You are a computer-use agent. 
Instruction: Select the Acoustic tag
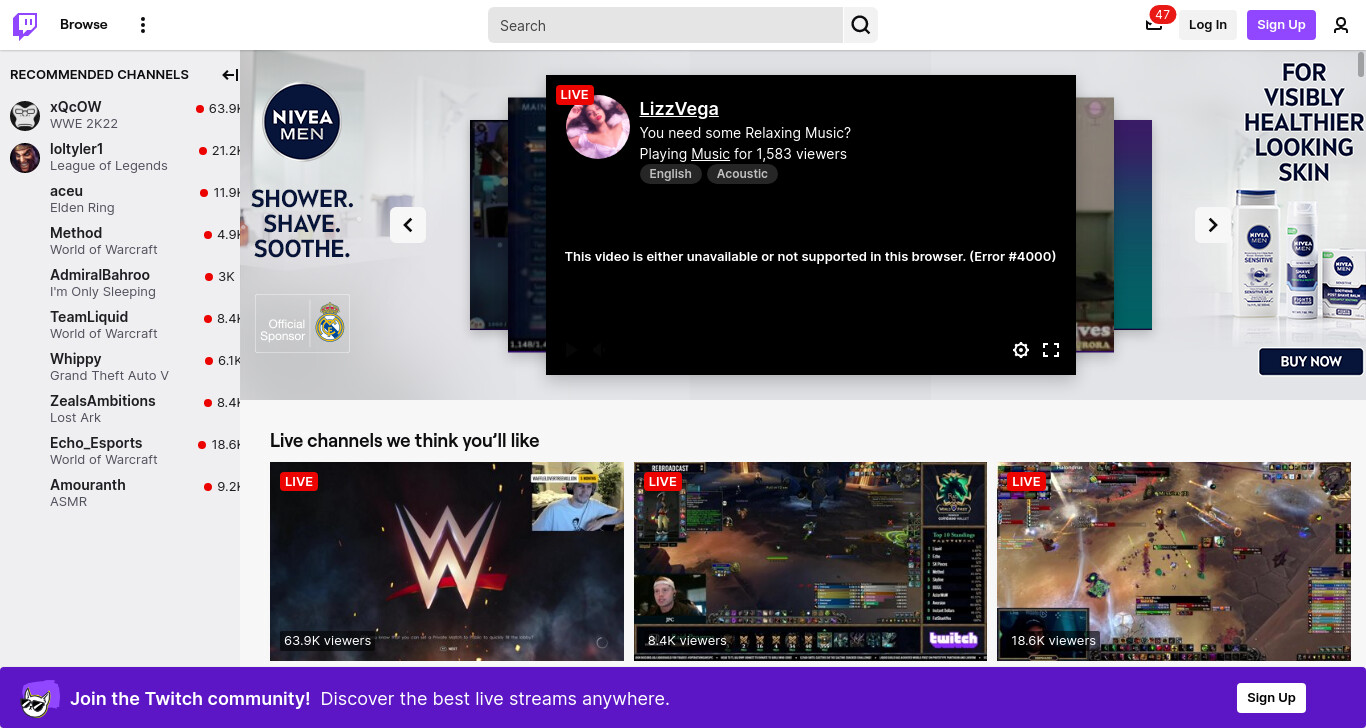click(742, 174)
